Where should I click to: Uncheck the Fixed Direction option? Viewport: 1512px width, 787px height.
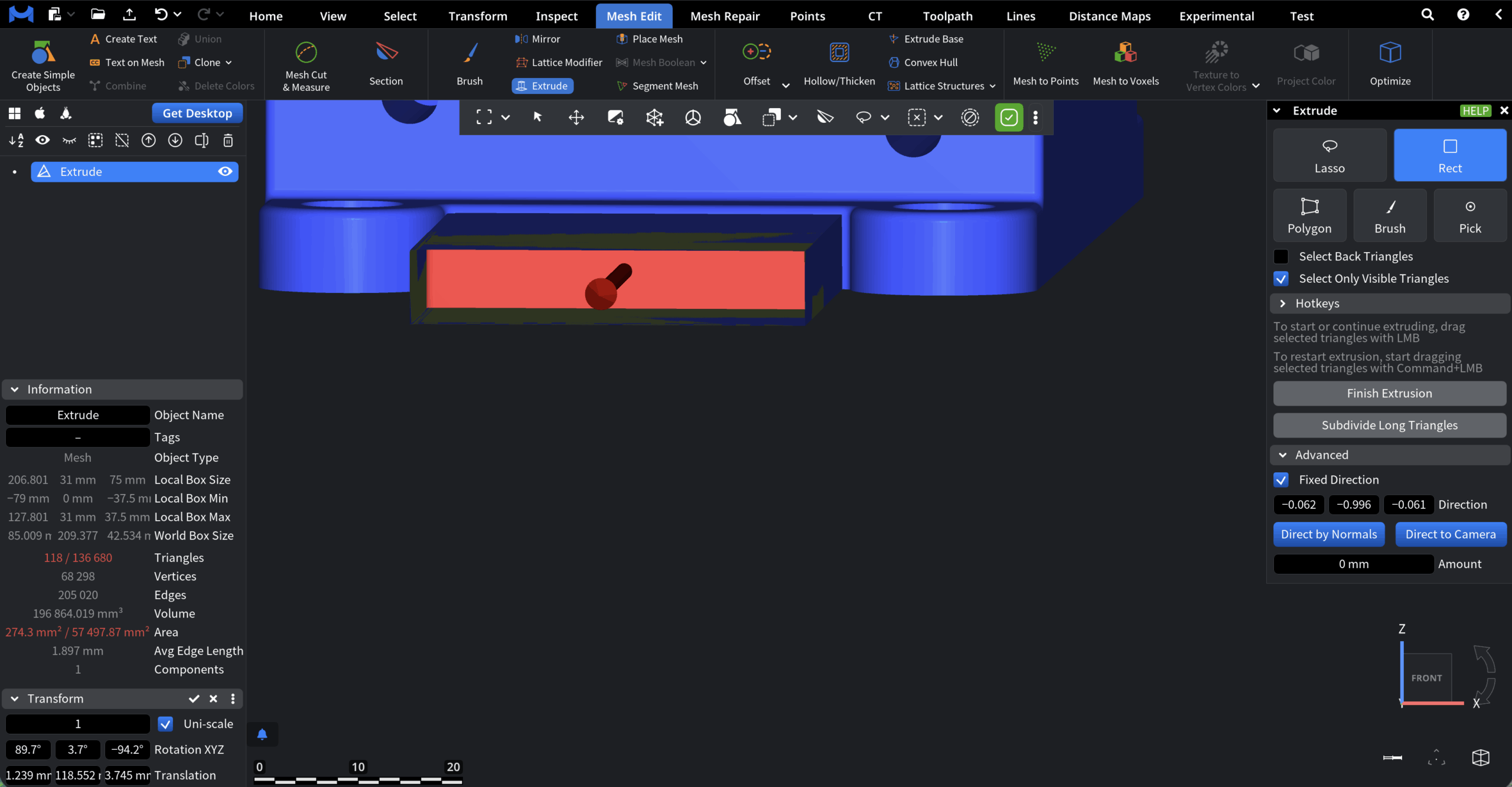point(1281,479)
